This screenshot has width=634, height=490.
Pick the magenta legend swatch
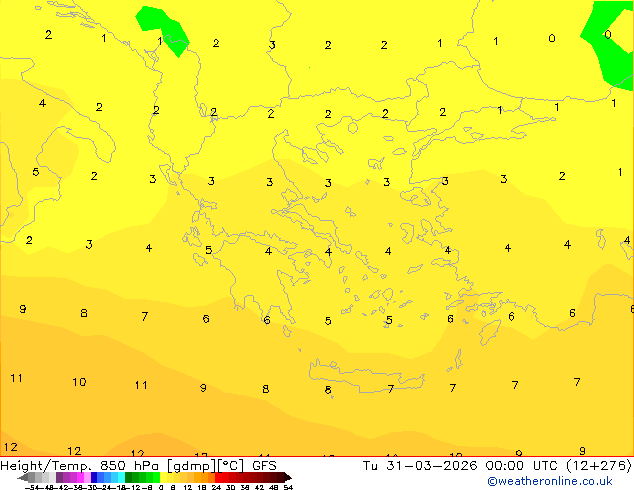80,477
